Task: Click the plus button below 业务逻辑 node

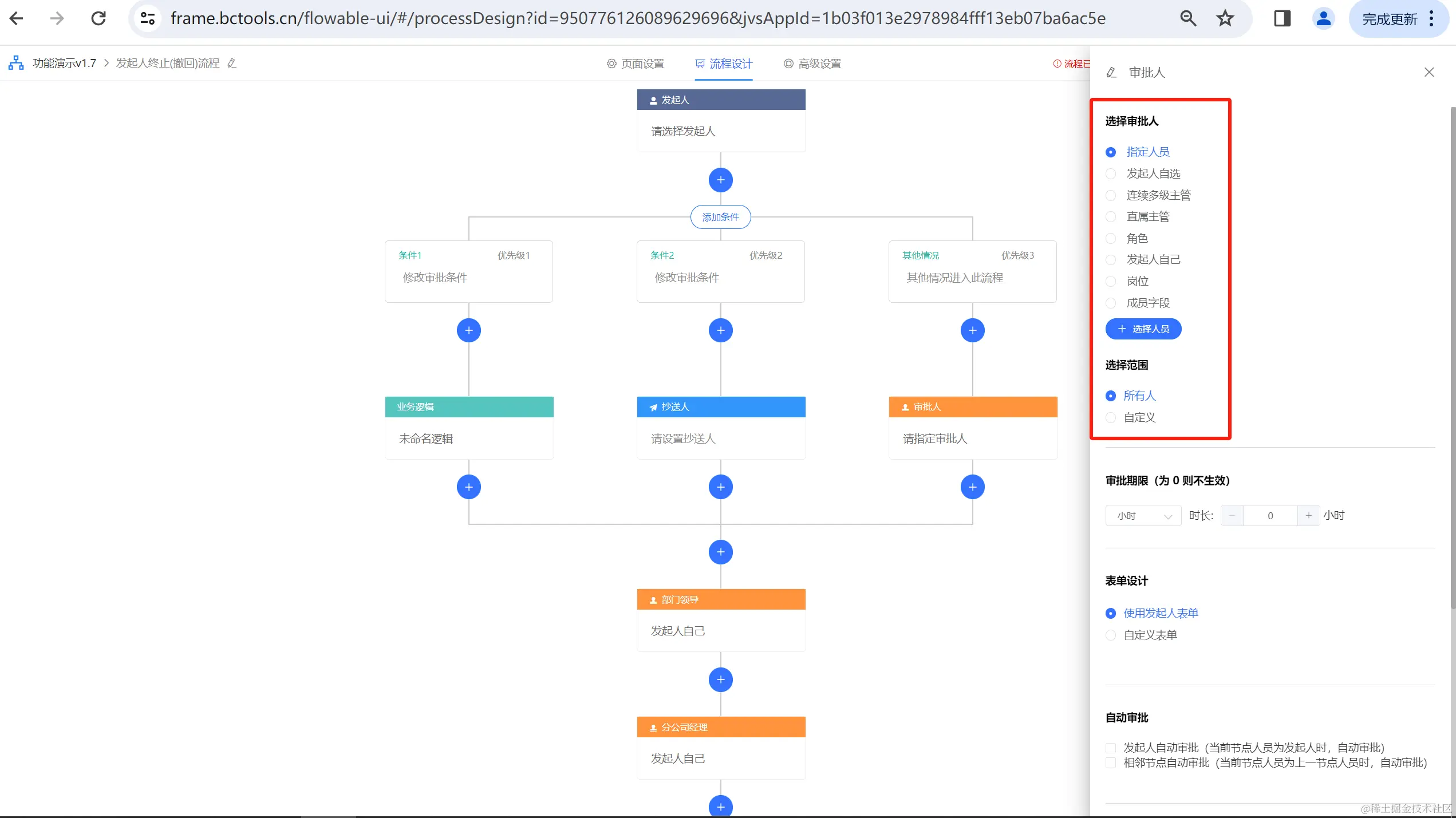Action: pyautogui.click(x=468, y=487)
